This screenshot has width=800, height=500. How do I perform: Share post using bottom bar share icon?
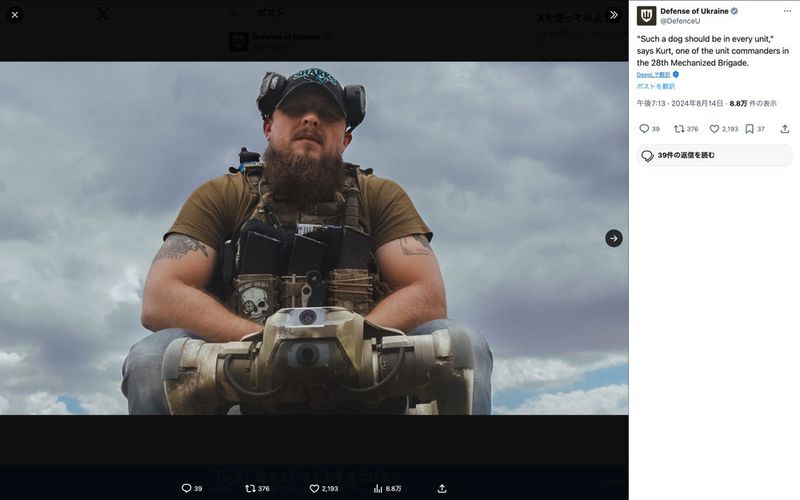pyautogui.click(x=442, y=488)
